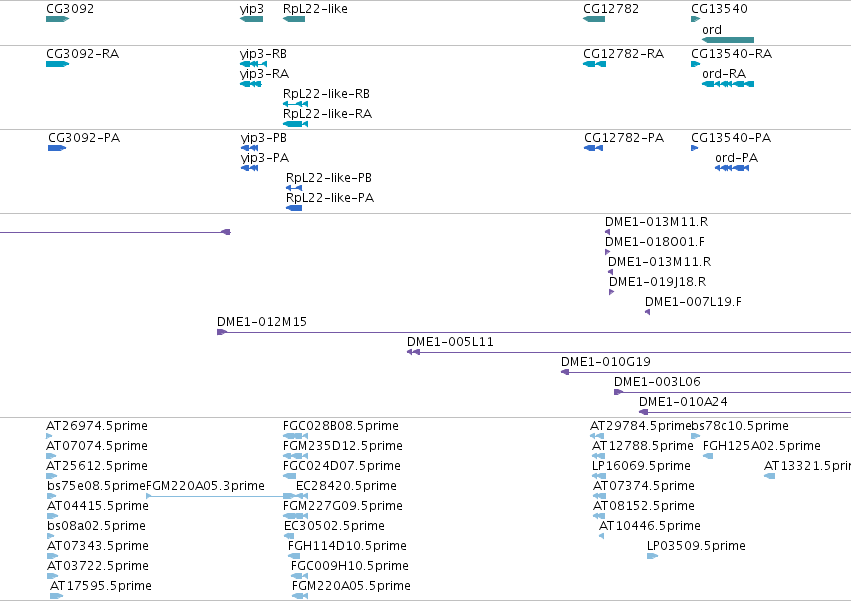Click the EC30502.5prime EST label

point(334,526)
